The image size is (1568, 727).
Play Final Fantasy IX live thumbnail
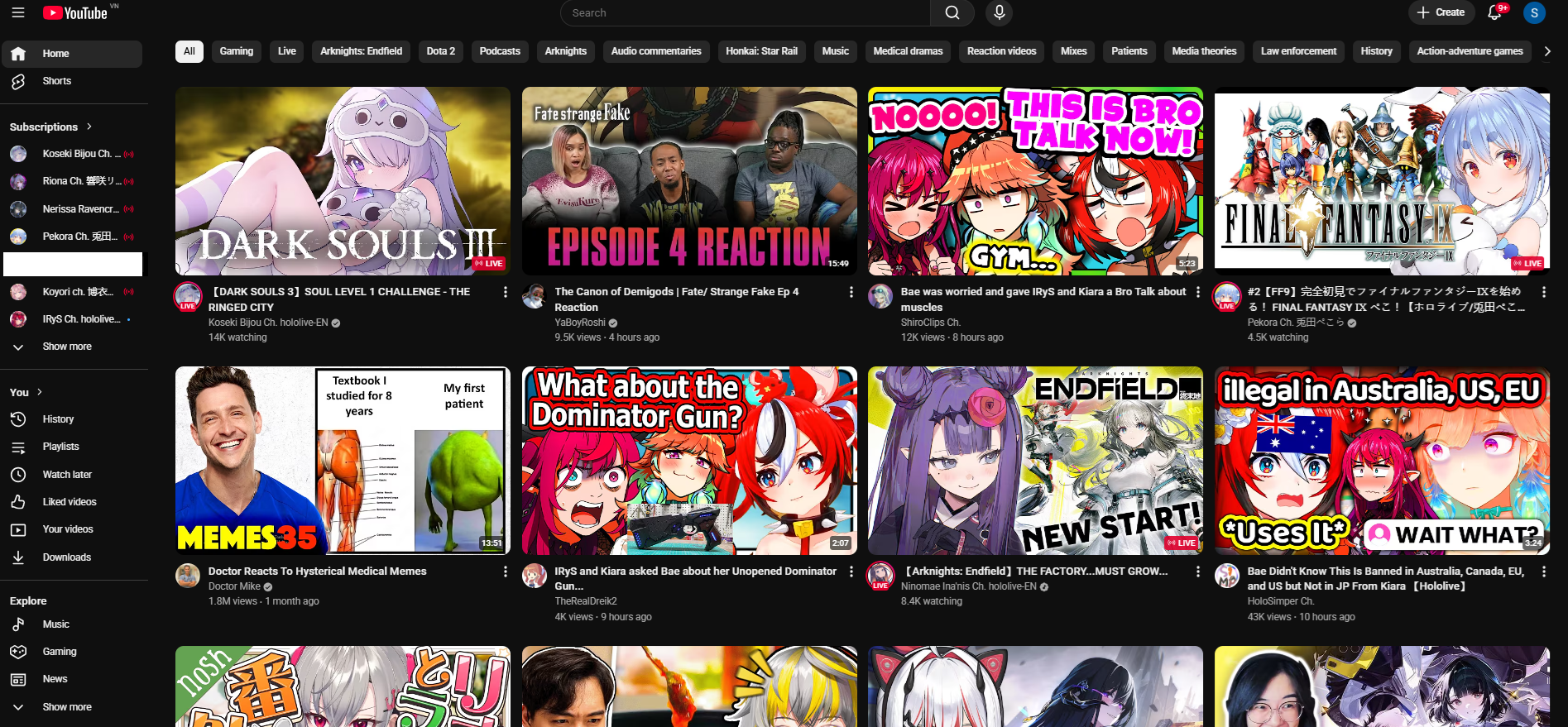(1382, 181)
